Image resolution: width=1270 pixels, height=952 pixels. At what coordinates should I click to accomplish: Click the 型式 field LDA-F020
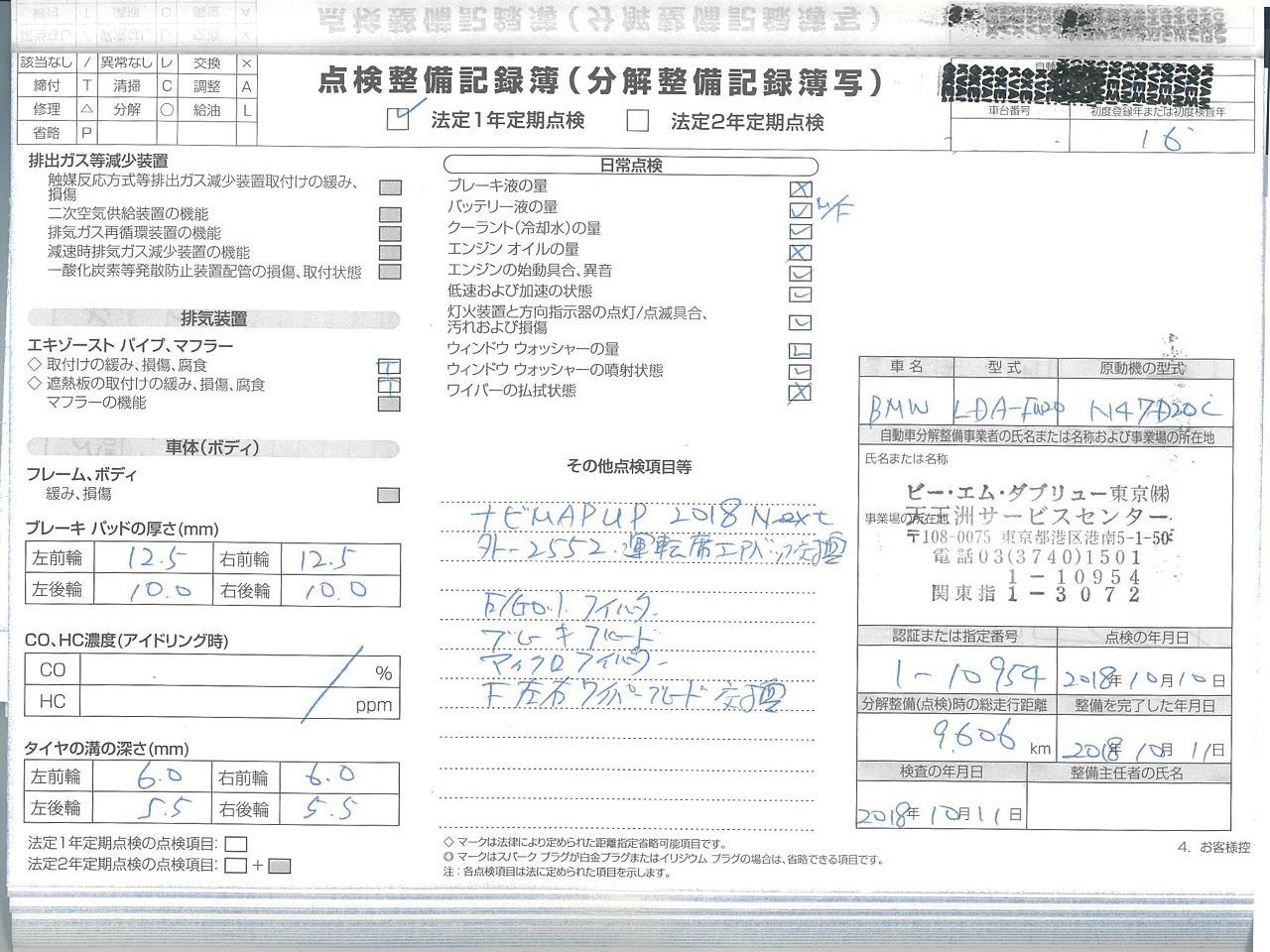click(1005, 404)
